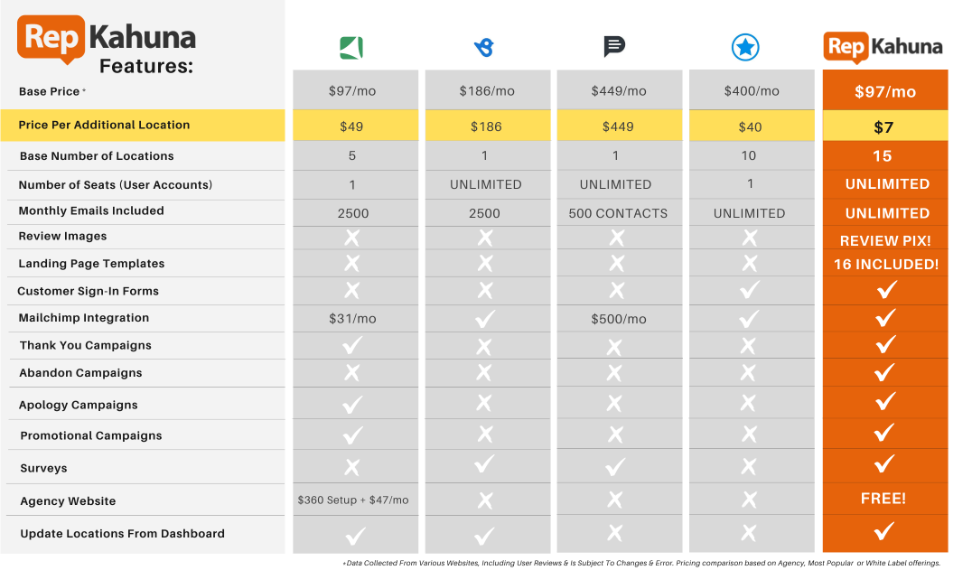Click the Customer Sign-In Forms label
The image size is (954, 569).
(x=88, y=291)
